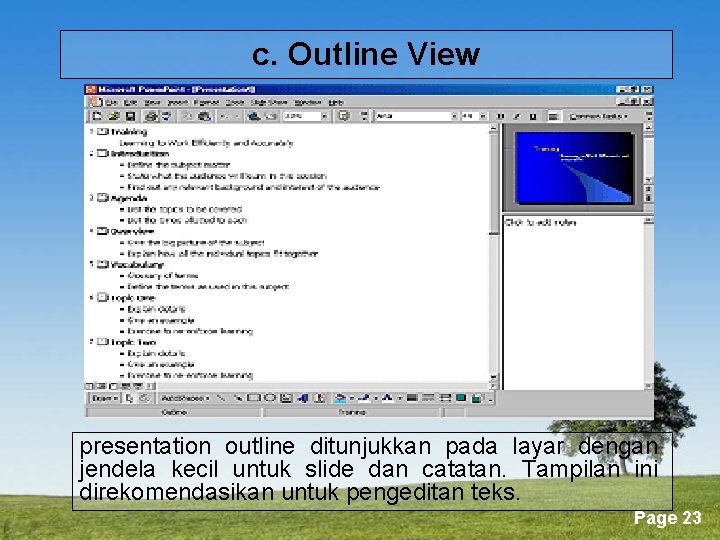
Task: Click the Open file icon
Action: tap(114, 116)
